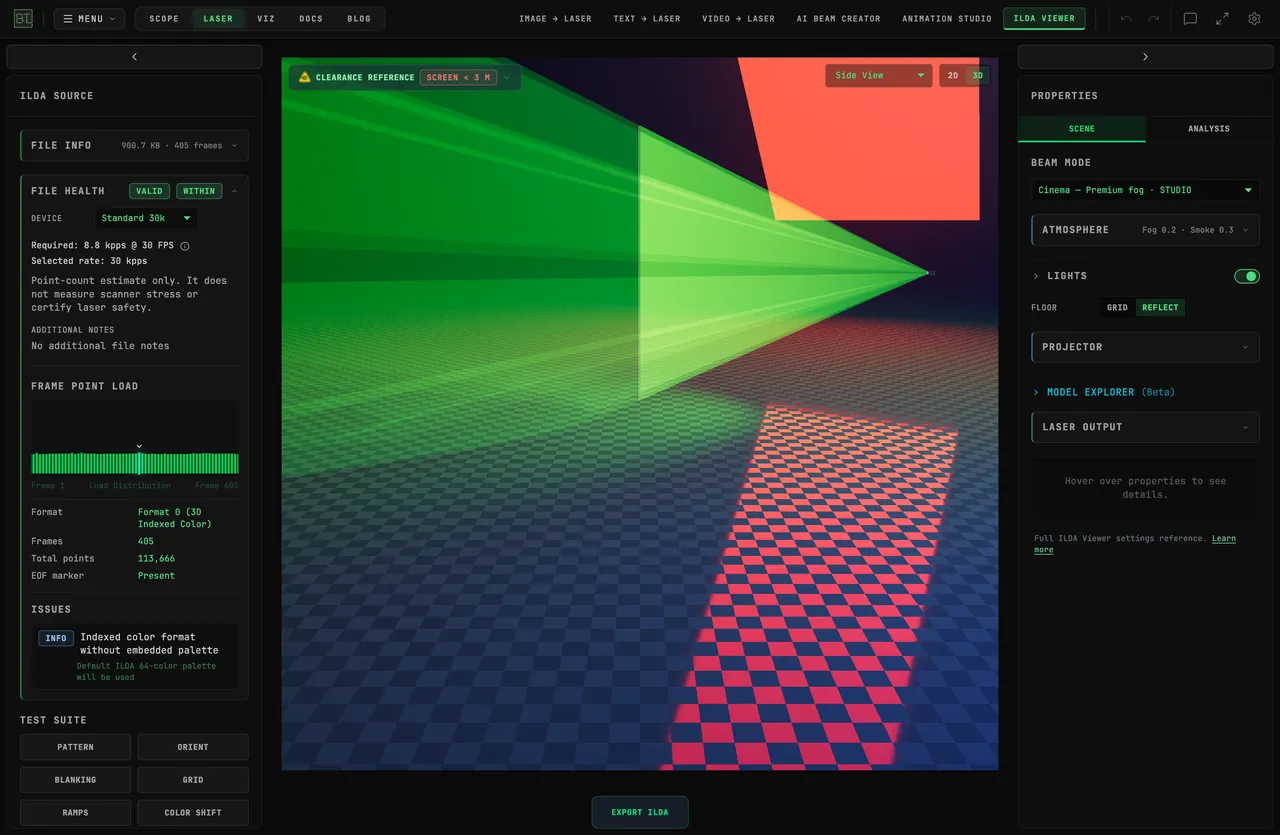Open the feedback chat bubble icon
This screenshot has width=1280, height=835.
click(1190, 18)
